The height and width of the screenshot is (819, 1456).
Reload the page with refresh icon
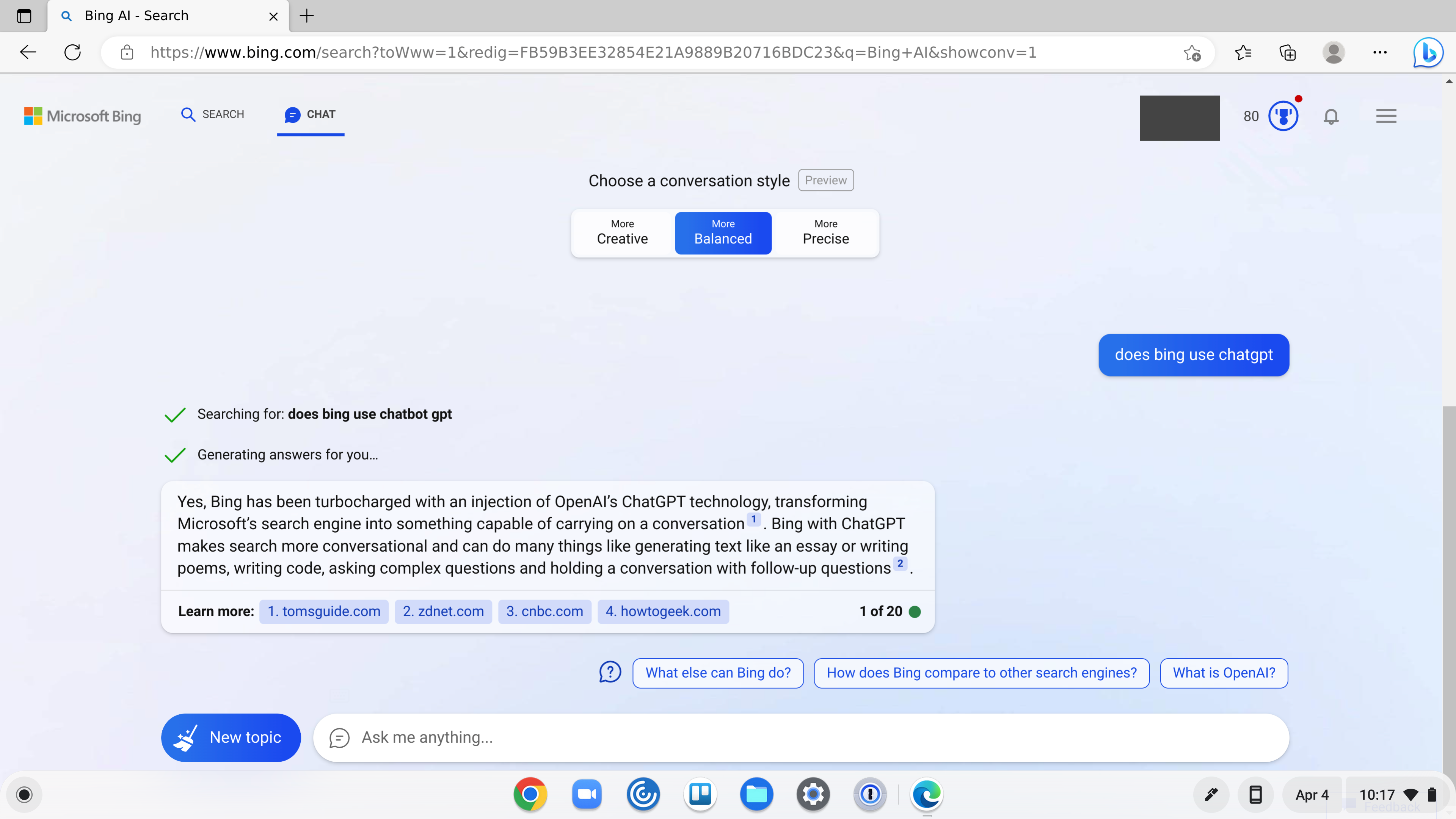pos(72,52)
